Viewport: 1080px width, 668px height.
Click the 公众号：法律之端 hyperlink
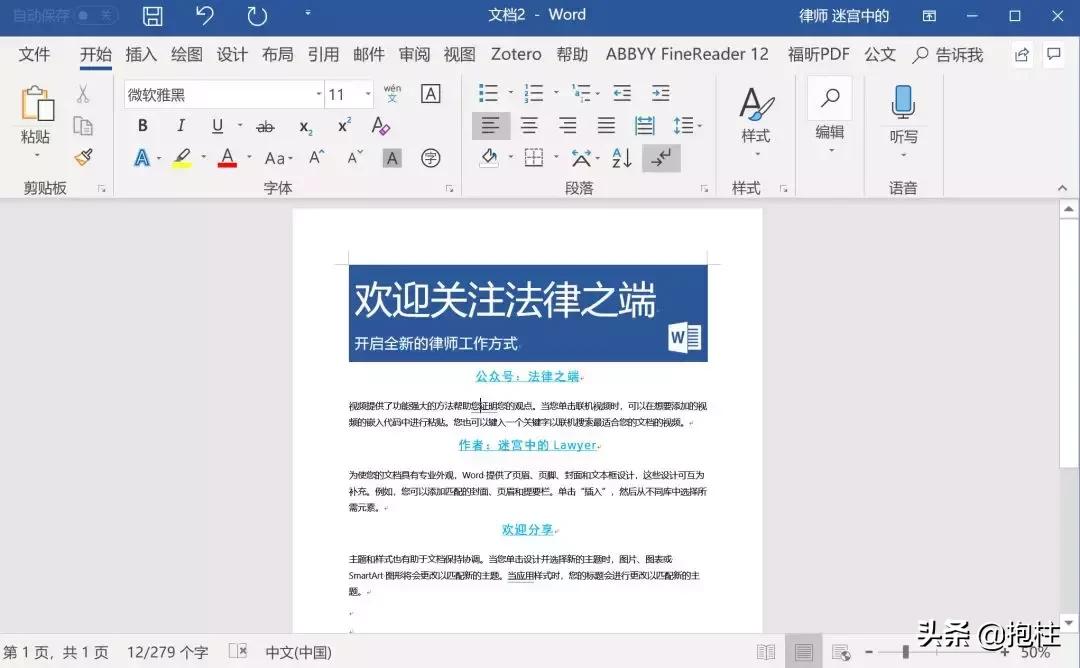[x=527, y=376]
